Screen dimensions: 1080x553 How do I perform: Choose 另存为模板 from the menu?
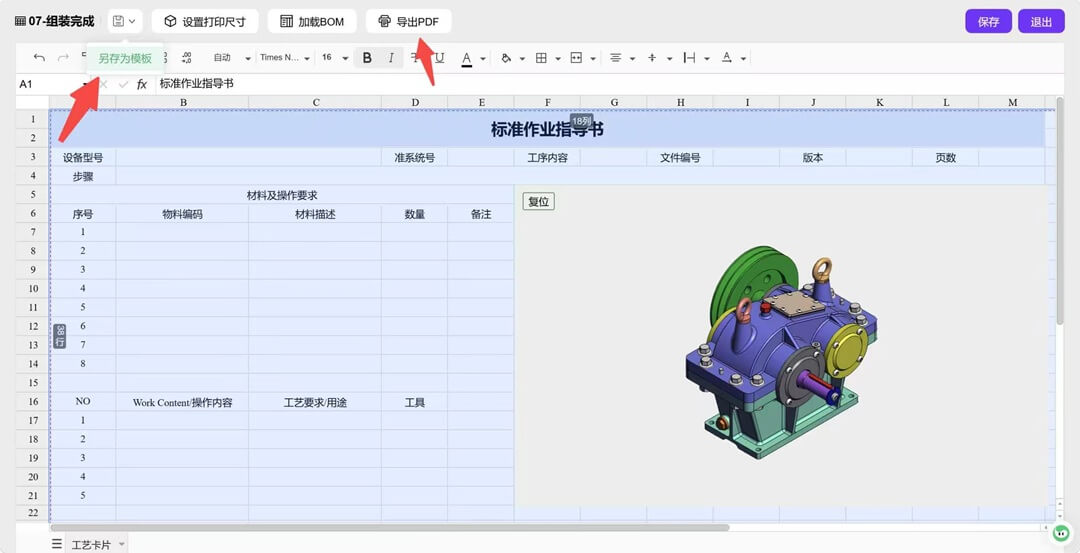[125, 59]
